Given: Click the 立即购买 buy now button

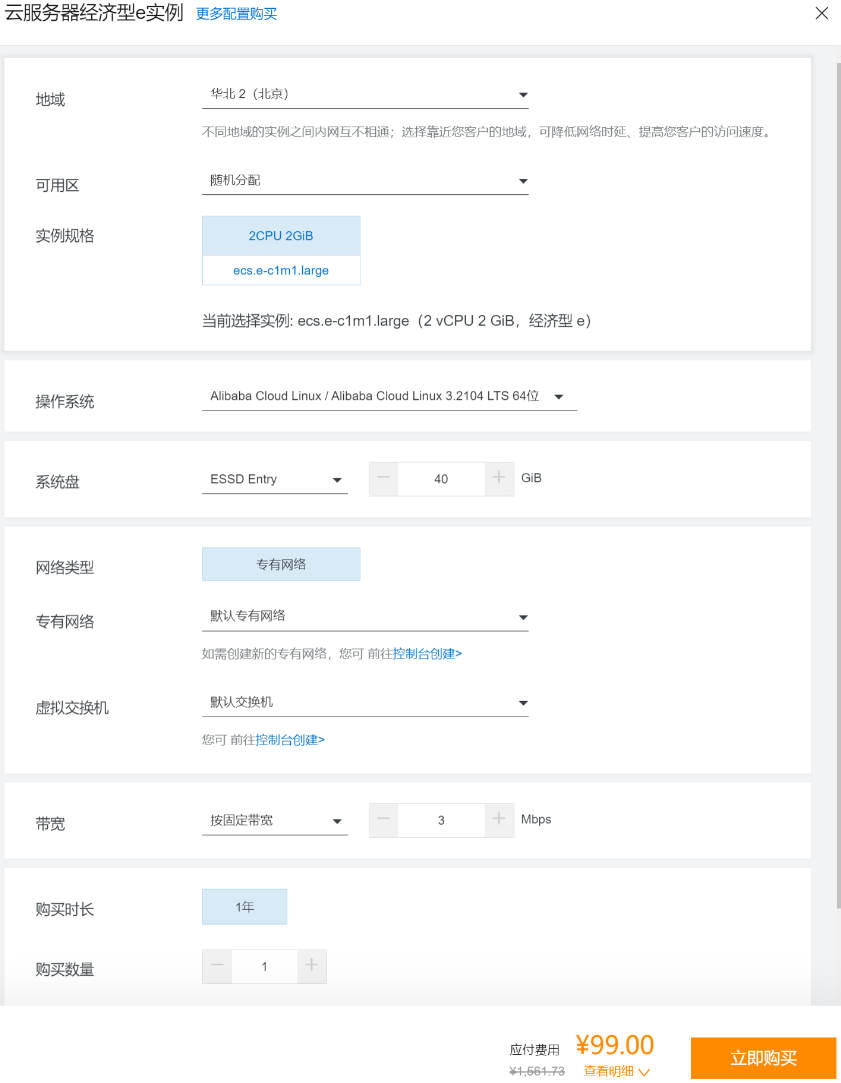Looking at the screenshot, I should (x=763, y=1058).
